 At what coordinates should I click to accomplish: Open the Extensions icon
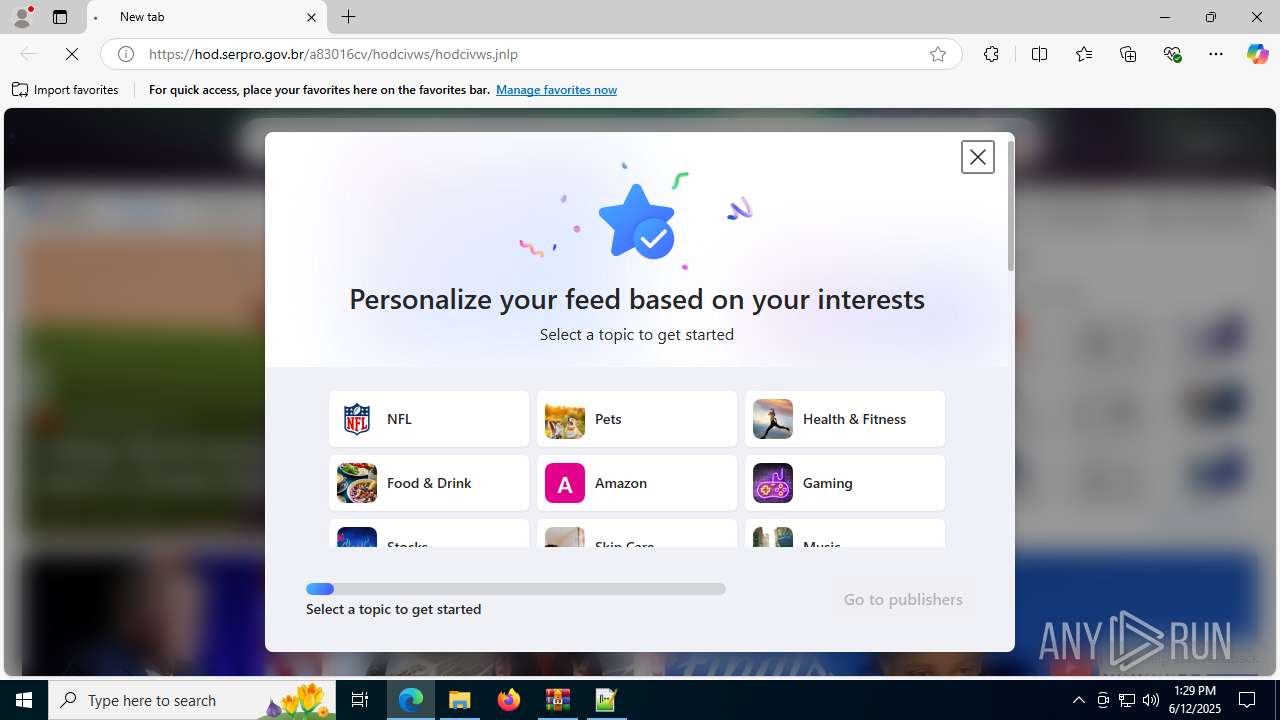pyautogui.click(x=991, y=54)
